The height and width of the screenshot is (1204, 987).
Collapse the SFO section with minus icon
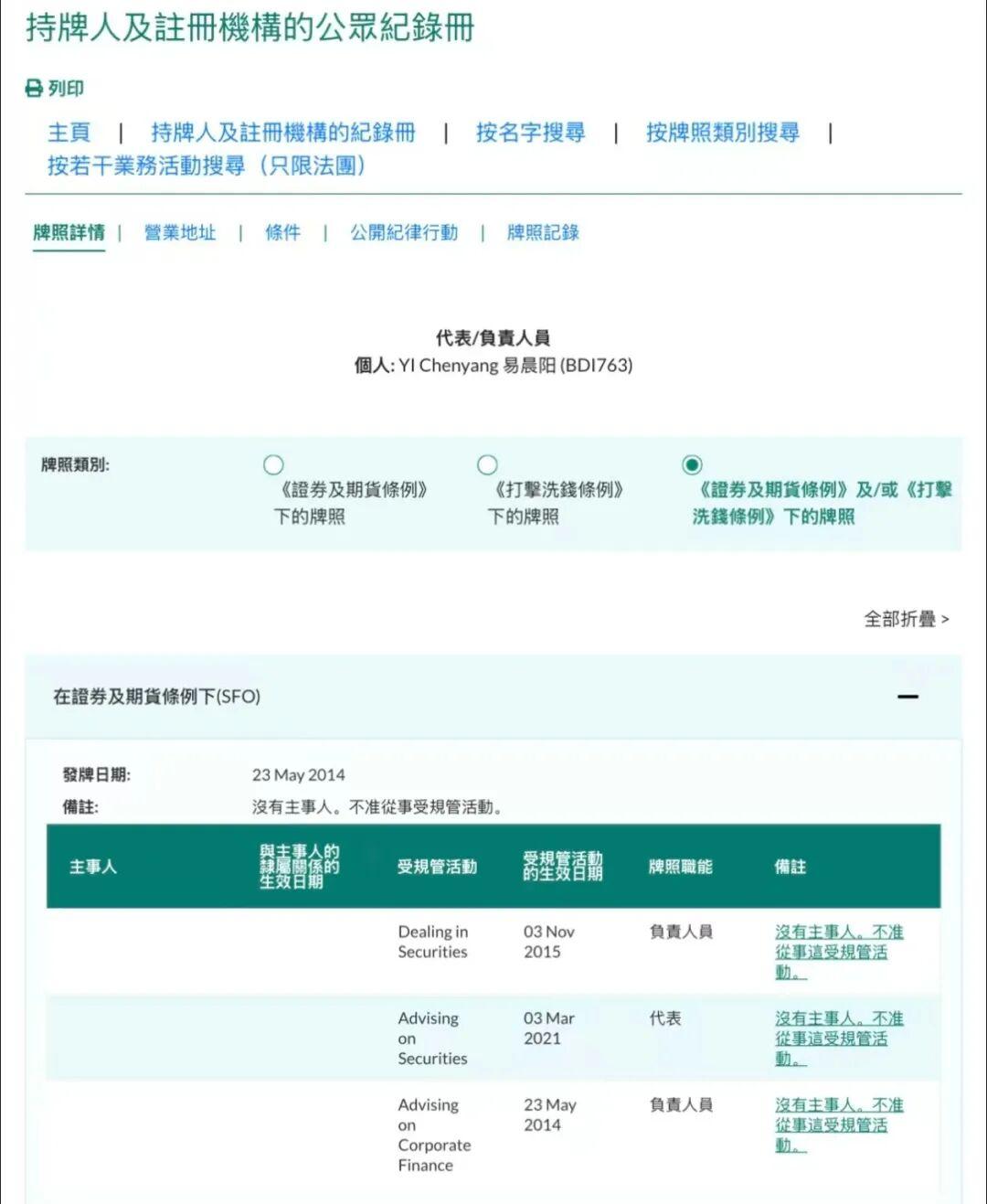click(x=907, y=697)
